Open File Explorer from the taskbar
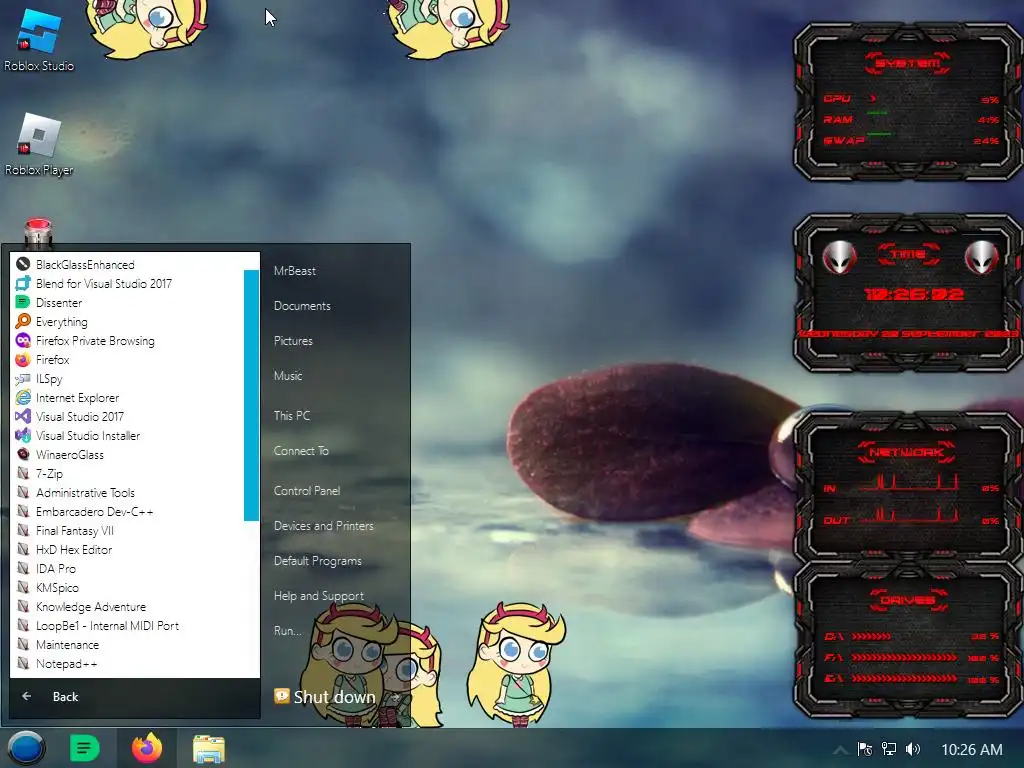This screenshot has height=768, width=1024. click(209, 749)
